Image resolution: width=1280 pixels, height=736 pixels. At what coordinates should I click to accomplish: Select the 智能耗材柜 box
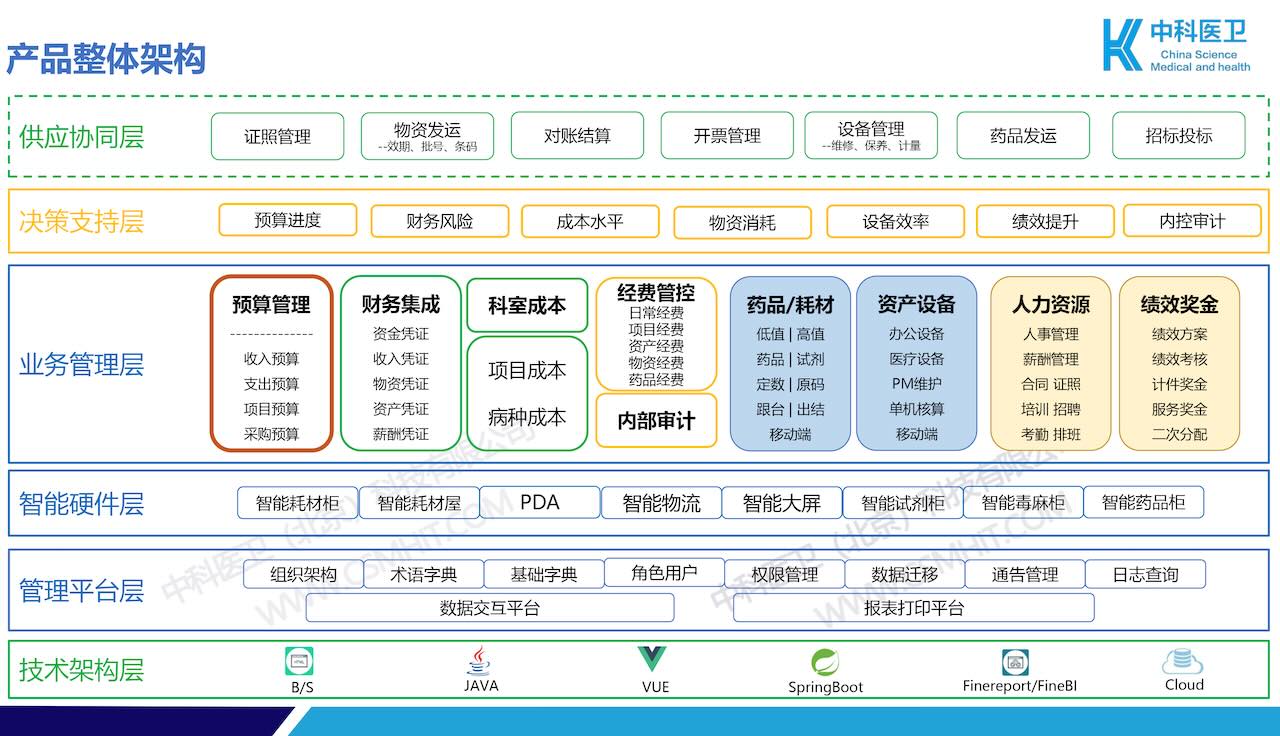click(x=297, y=503)
